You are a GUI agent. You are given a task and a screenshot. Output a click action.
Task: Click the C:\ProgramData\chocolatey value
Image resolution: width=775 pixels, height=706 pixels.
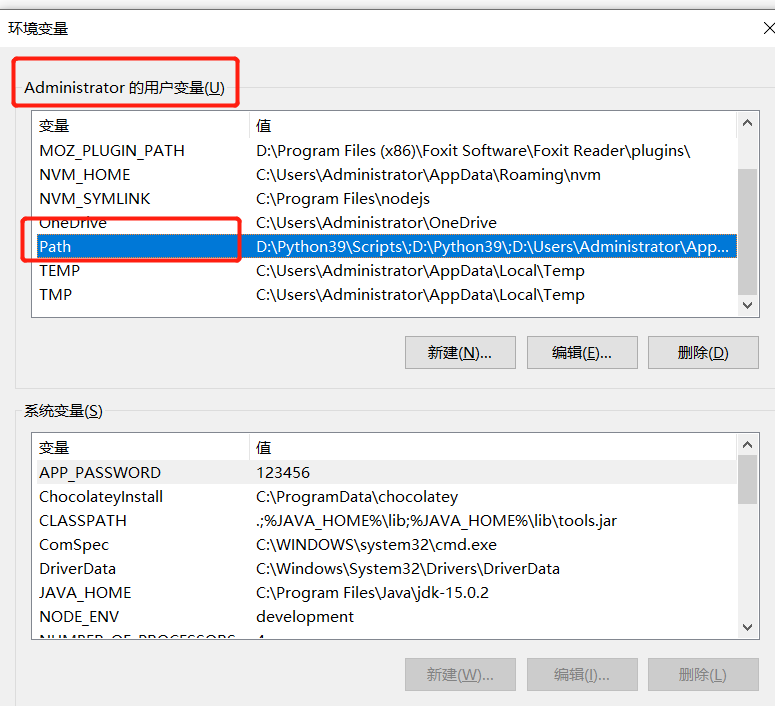pos(357,496)
